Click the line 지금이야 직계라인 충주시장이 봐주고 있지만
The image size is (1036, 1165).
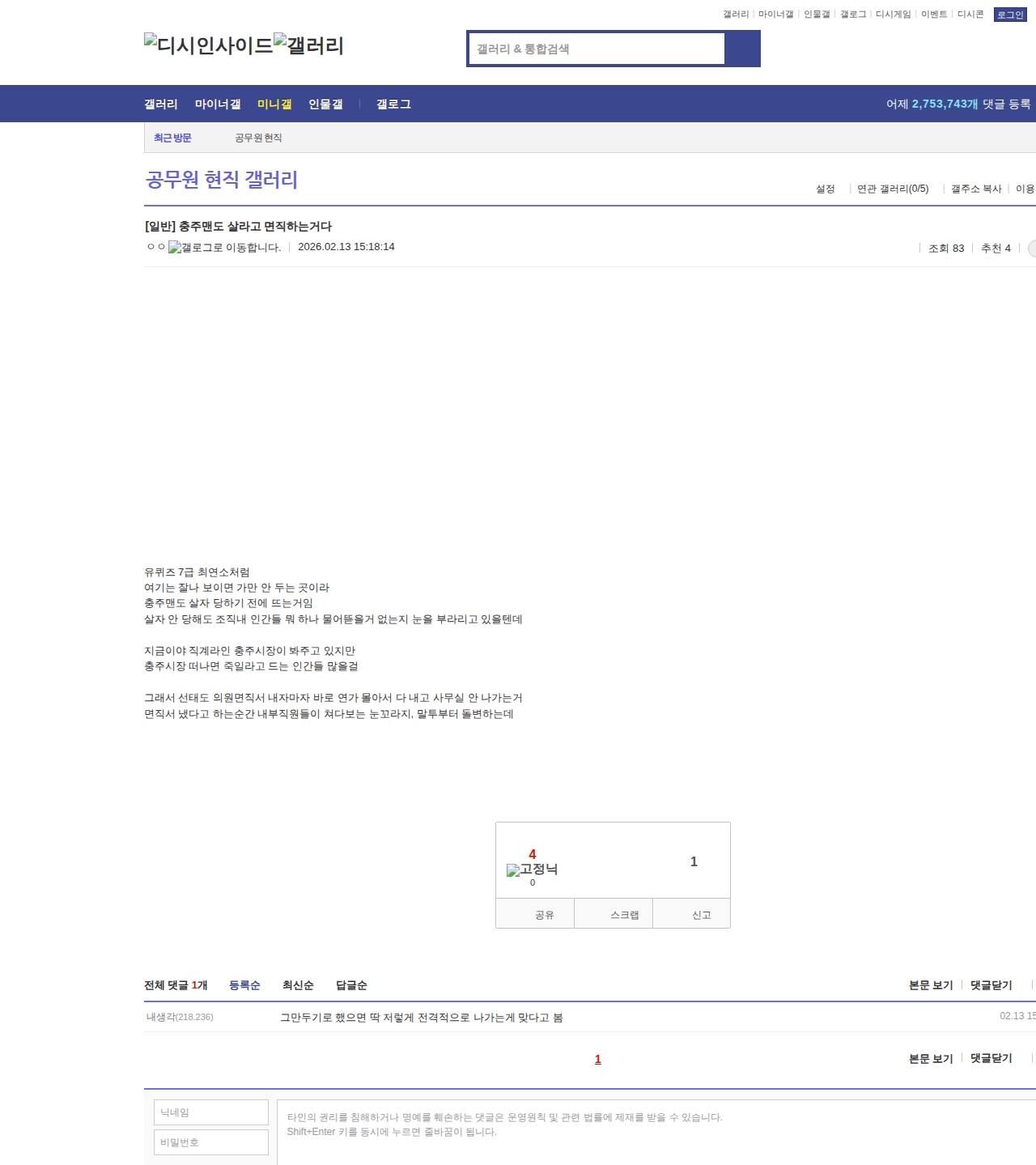(249, 651)
